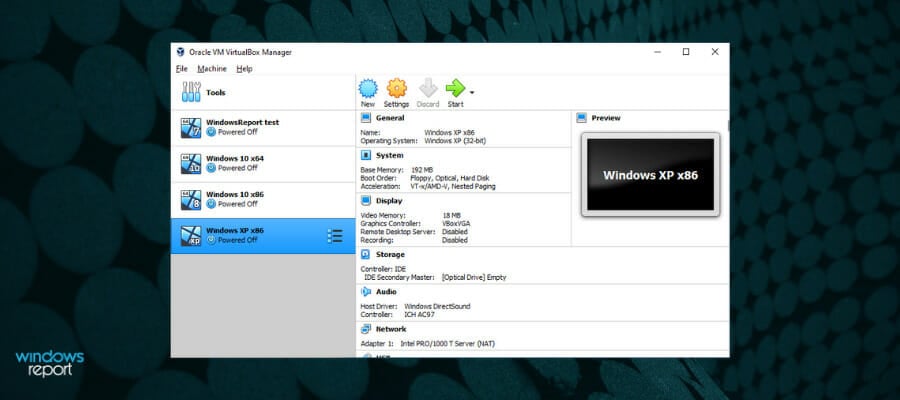Click the Video Memory 18 MB value
This screenshot has width=900, height=400.
[x=451, y=215]
